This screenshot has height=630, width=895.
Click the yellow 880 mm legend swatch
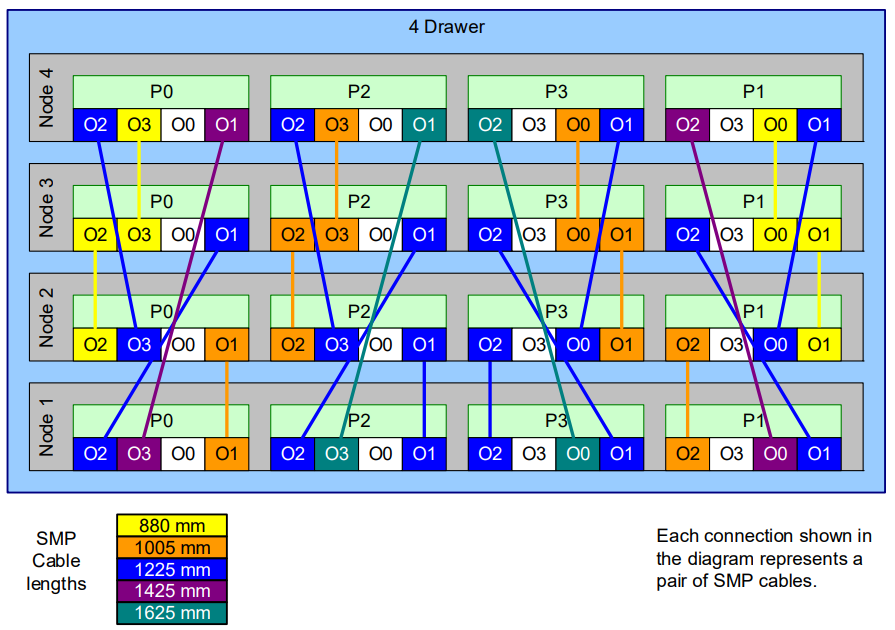click(x=172, y=525)
